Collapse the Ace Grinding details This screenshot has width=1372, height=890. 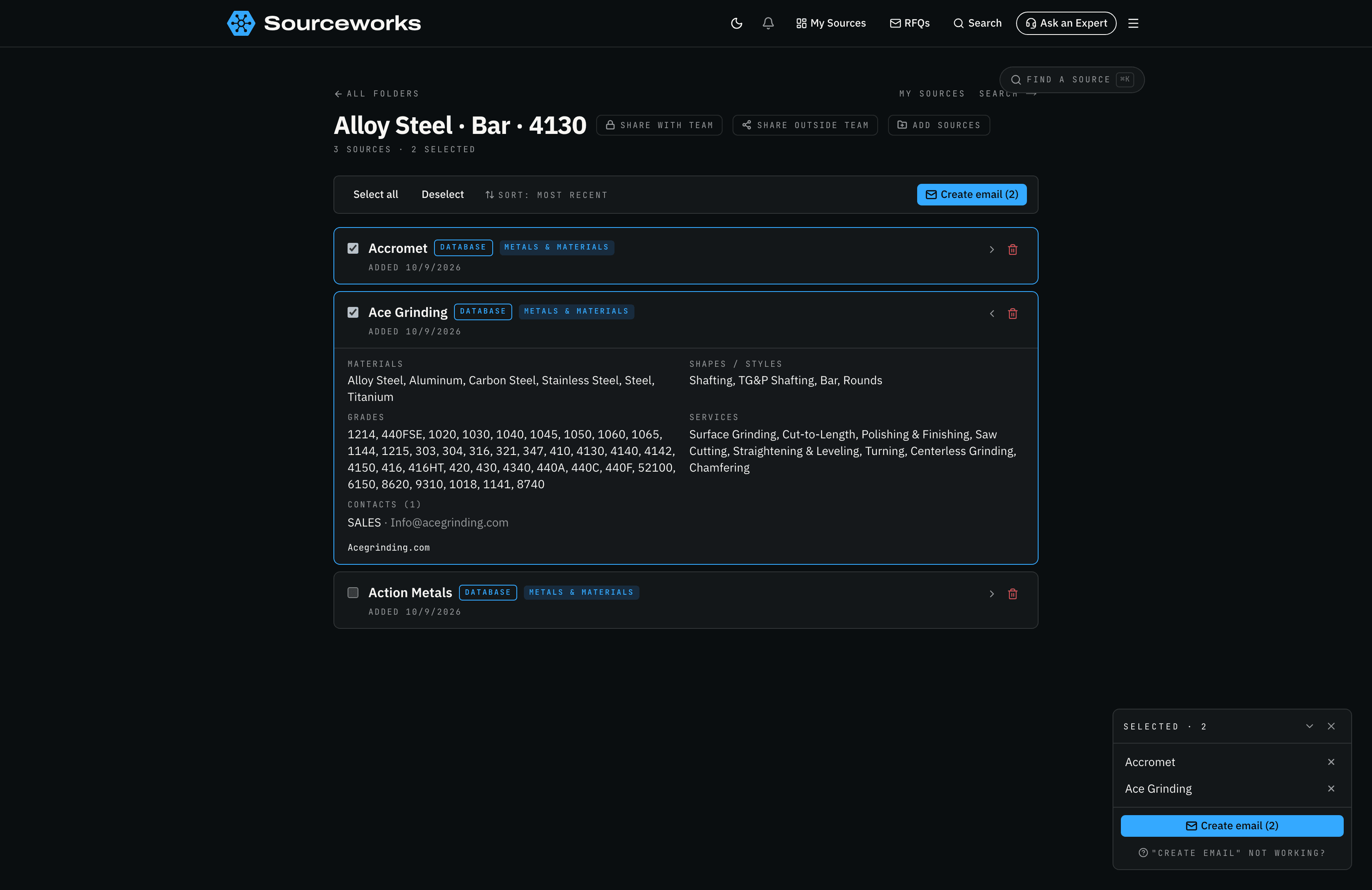pos(992,313)
